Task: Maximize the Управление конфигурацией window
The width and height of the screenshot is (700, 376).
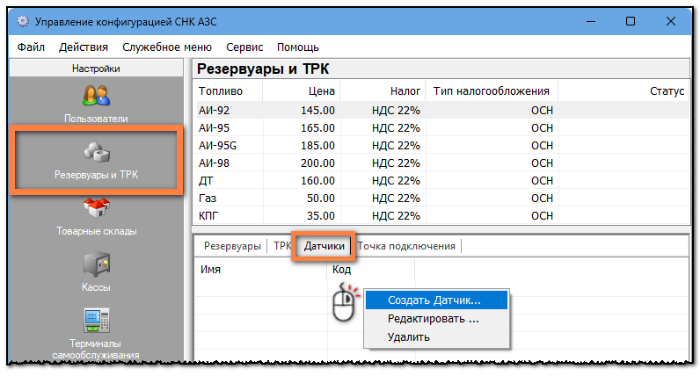Action: pyautogui.click(x=630, y=21)
